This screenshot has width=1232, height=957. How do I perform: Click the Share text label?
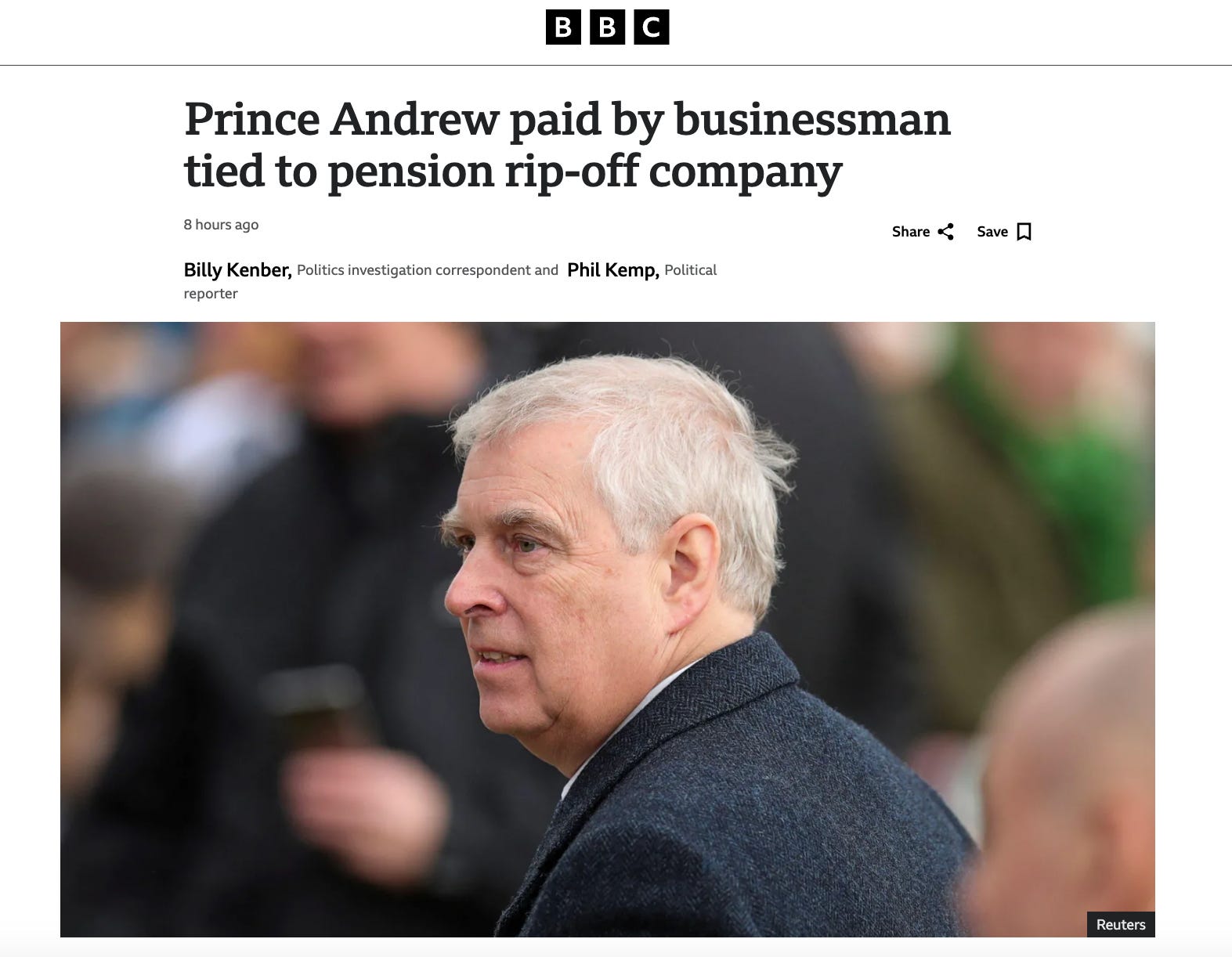click(x=911, y=232)
